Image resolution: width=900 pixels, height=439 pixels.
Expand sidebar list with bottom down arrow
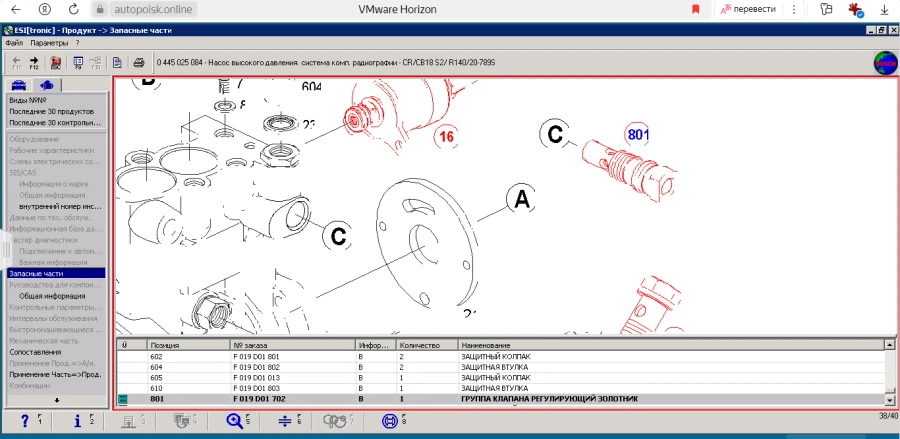point(55,400)
